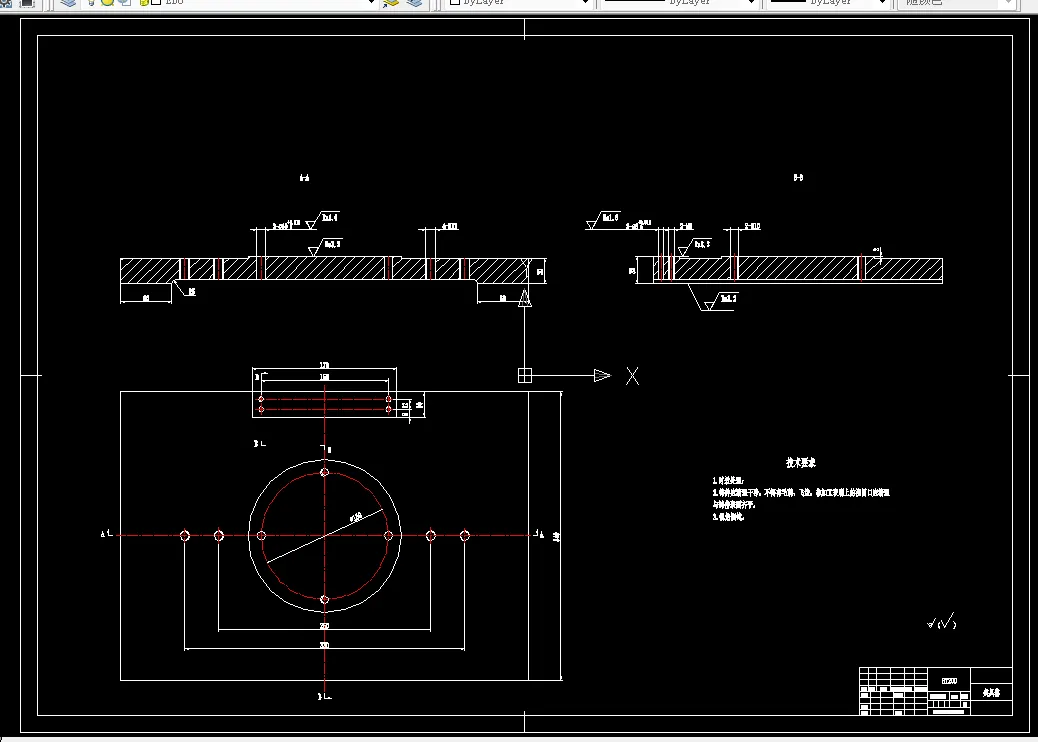Select the top hole on the bolt circle
The height and width of the screenshot is (742, 1038).
(324, 472)
